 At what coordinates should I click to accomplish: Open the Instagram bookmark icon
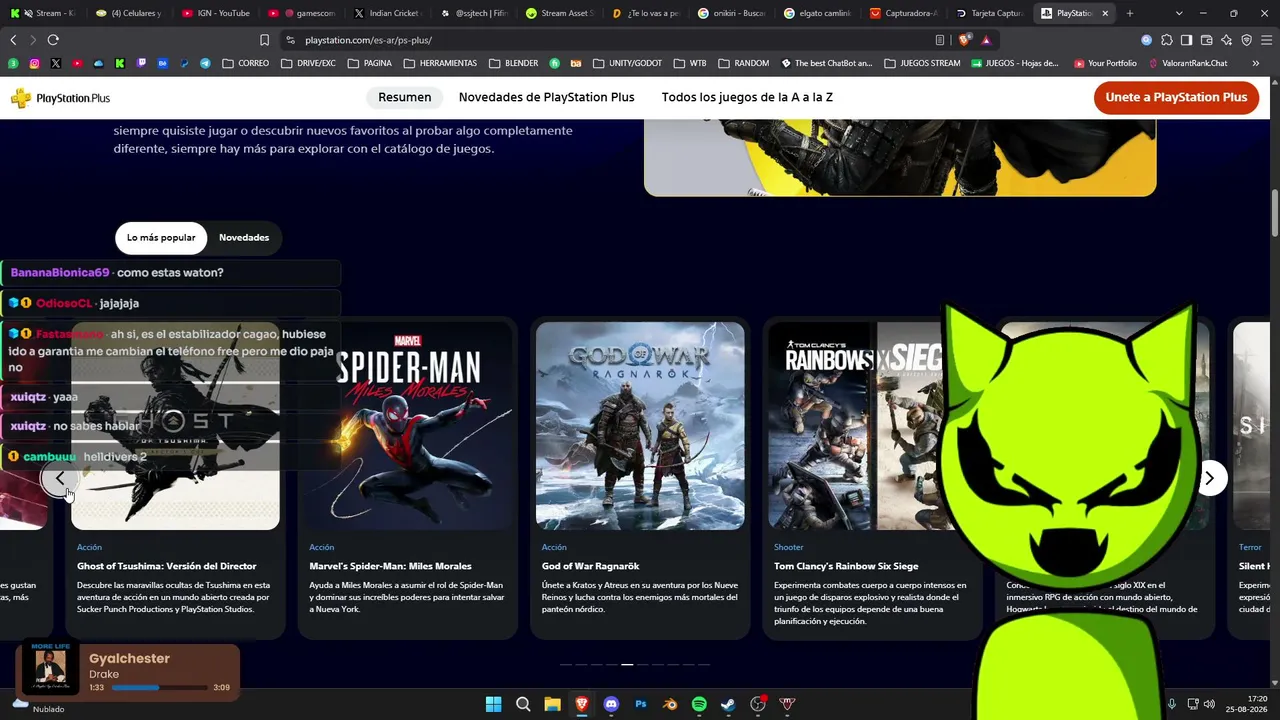coord(34,63)
